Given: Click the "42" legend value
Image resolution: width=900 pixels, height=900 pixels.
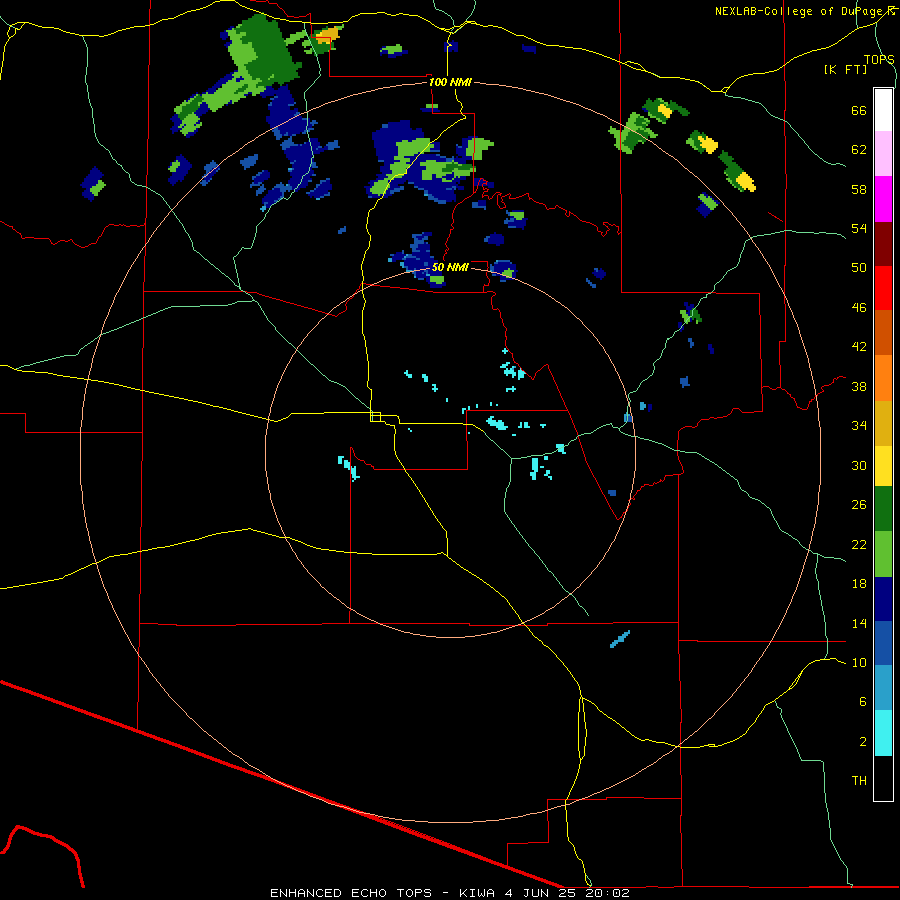Looking at the screenshot, I should (x=859, y=347).
